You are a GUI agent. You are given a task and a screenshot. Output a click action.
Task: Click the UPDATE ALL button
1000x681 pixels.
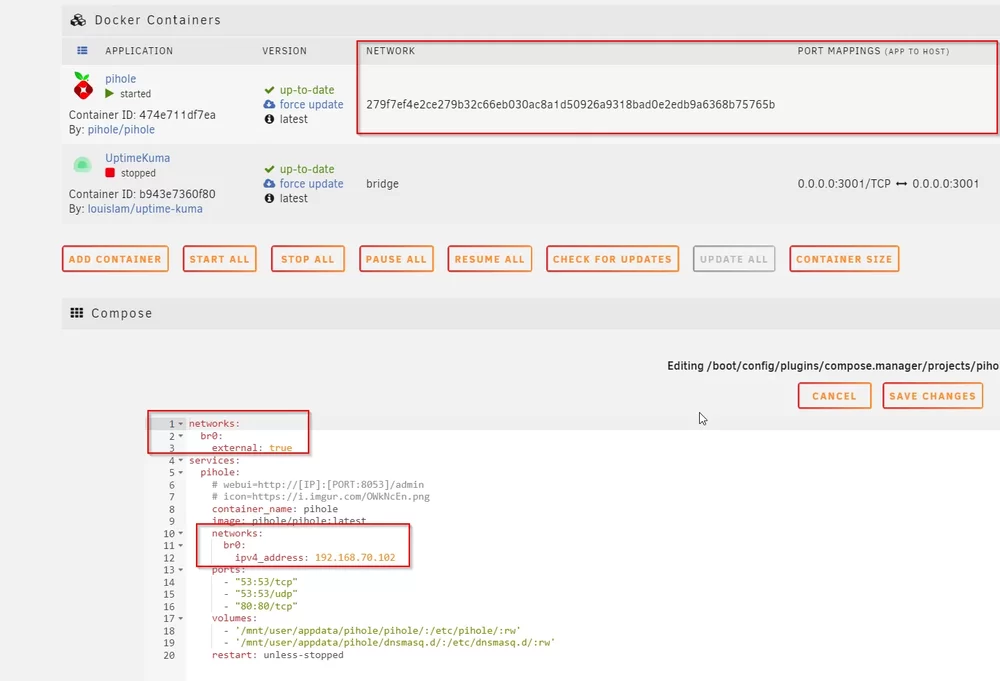pos(734,259)
